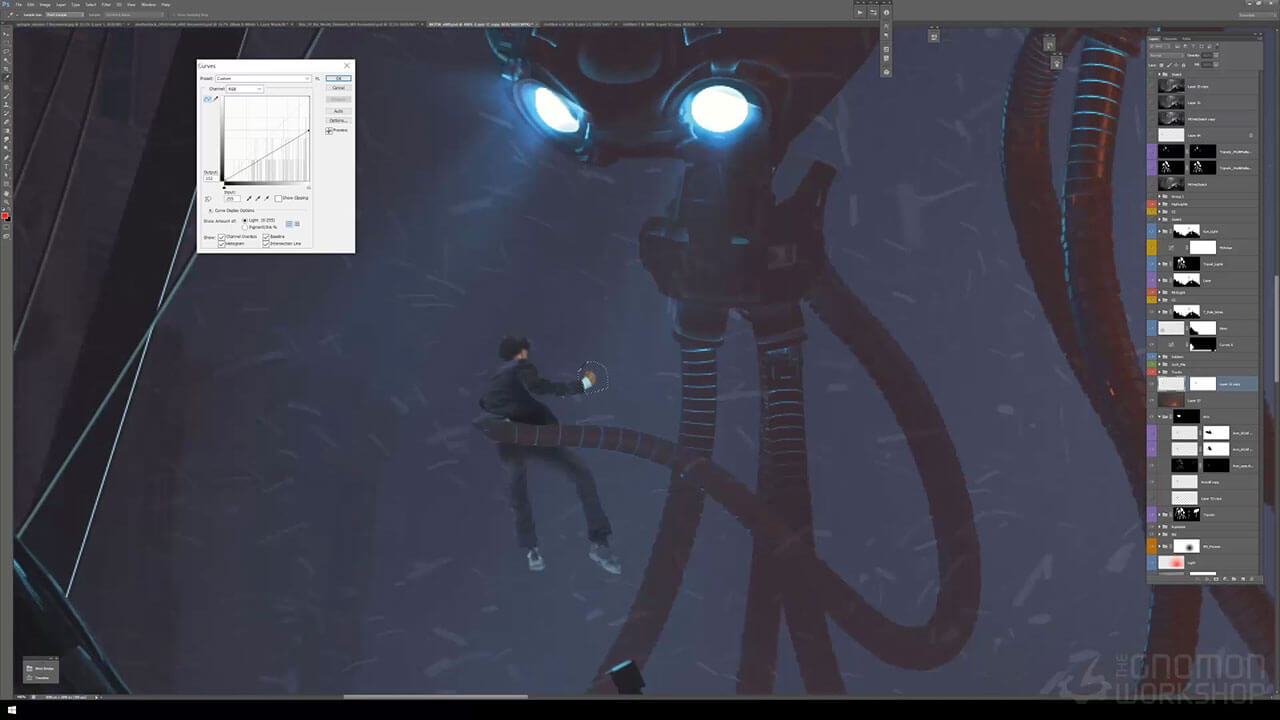Click the Output value field in Curves

210,178
